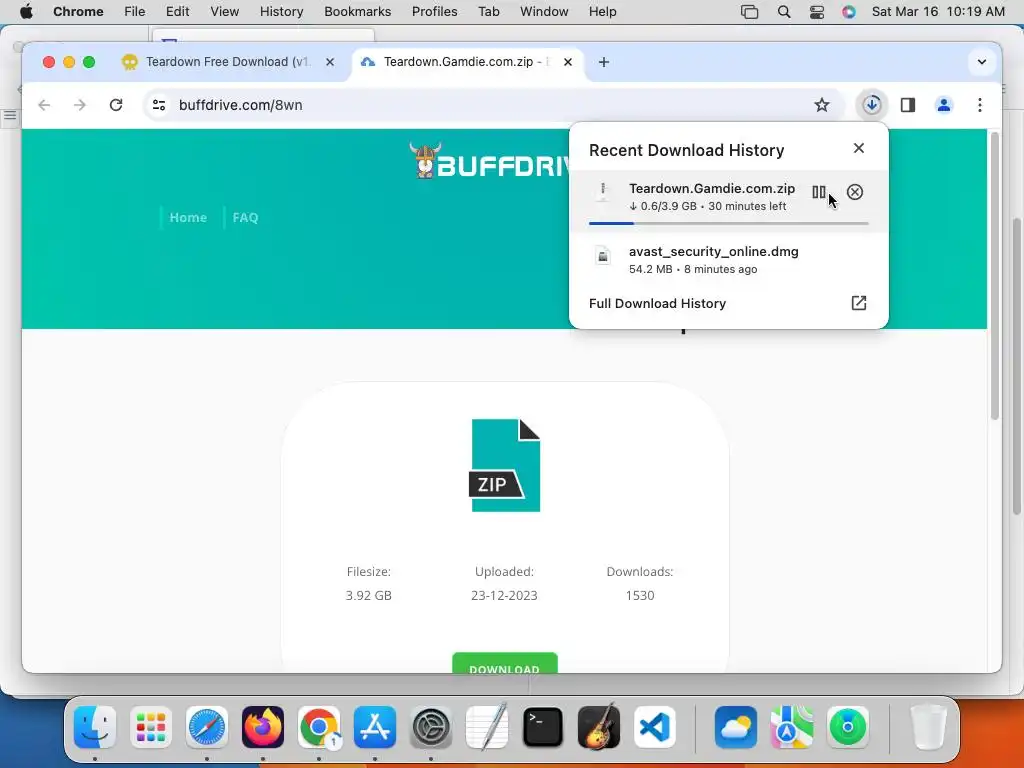The image size is (1024, 768).
Task: Open Control Center in menu bar
Action: click(x=816, y=12)
